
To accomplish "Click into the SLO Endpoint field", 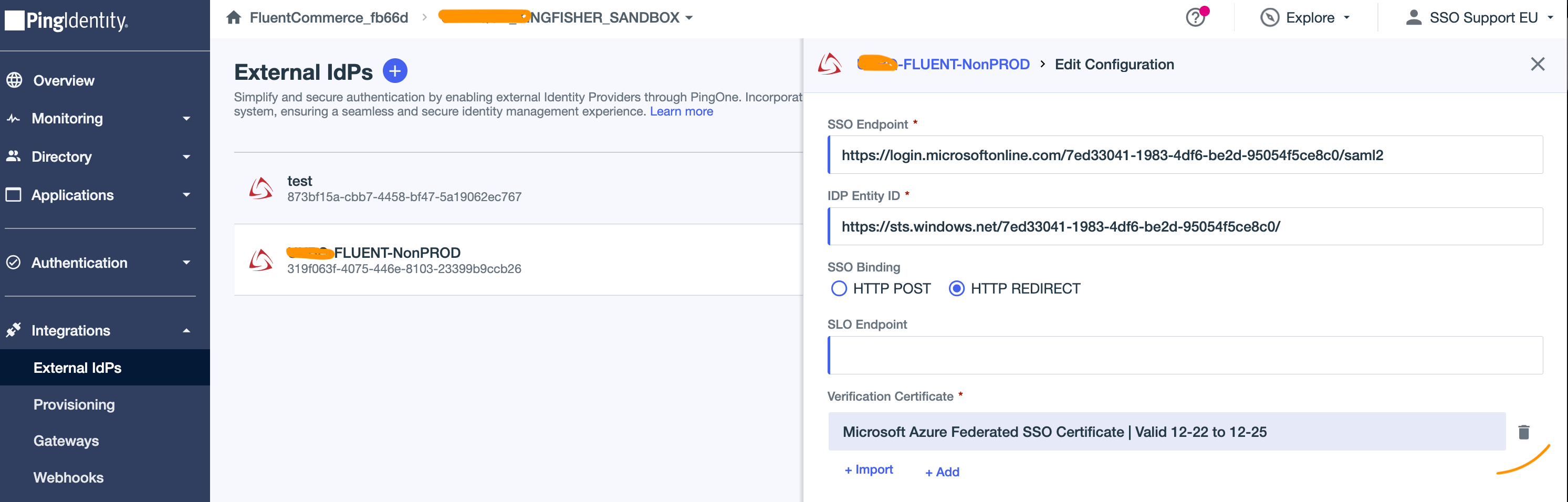I will [x=1185, y=355].
